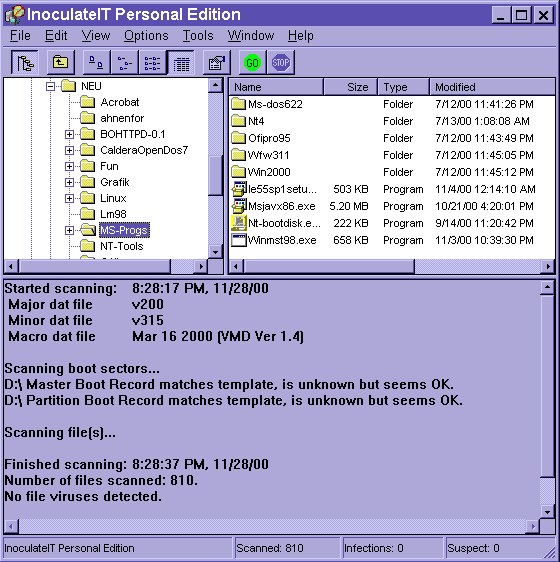
Task: Click 5.20 MB size cell
Action: 349,206
